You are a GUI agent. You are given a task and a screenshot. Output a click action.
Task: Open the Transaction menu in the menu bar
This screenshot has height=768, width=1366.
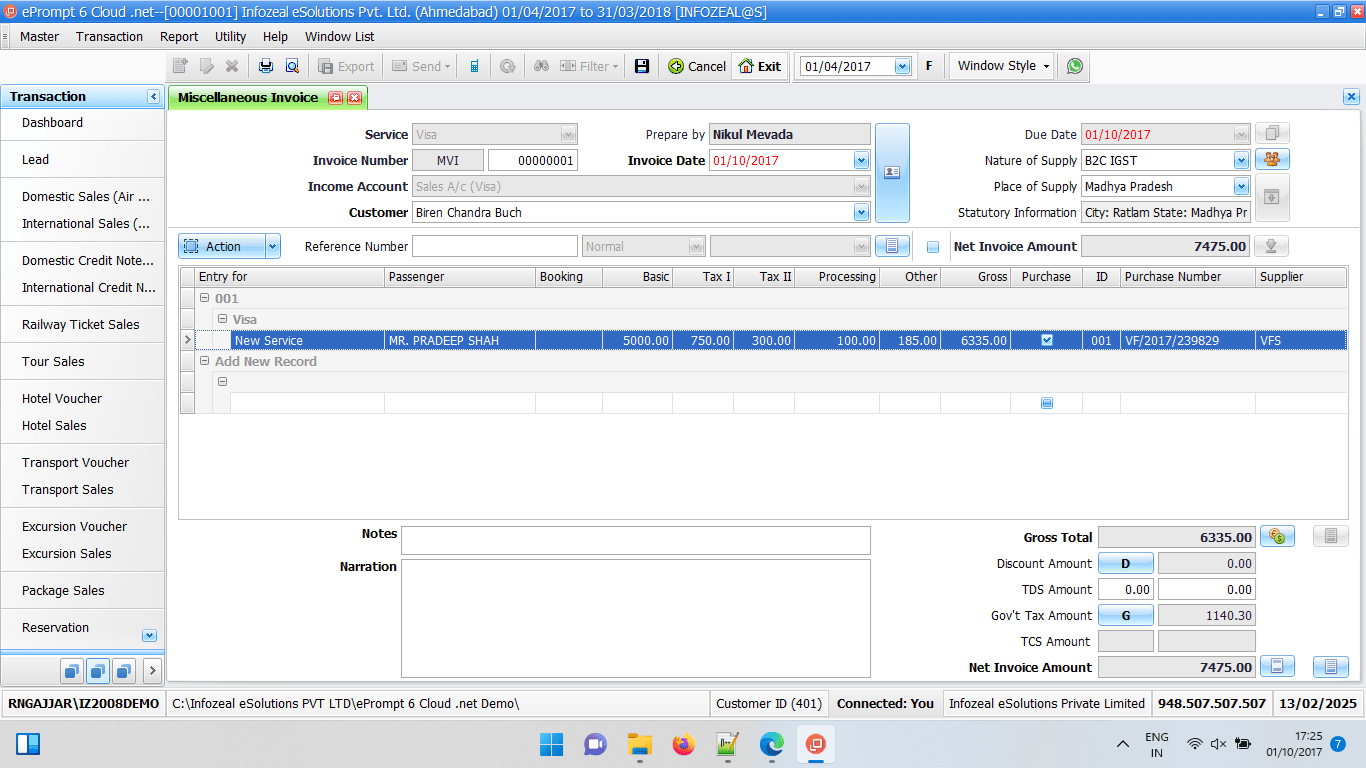109,36
